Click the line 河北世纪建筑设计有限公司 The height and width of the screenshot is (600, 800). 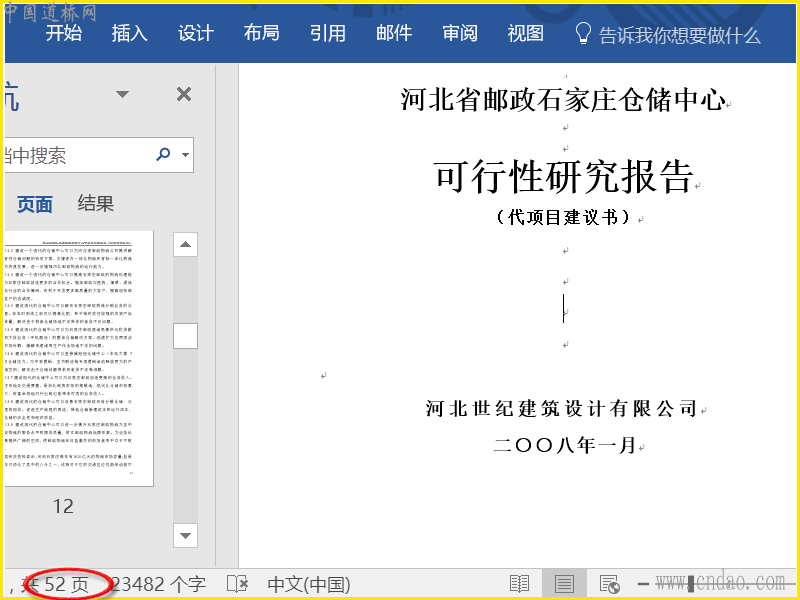[562, 408]
